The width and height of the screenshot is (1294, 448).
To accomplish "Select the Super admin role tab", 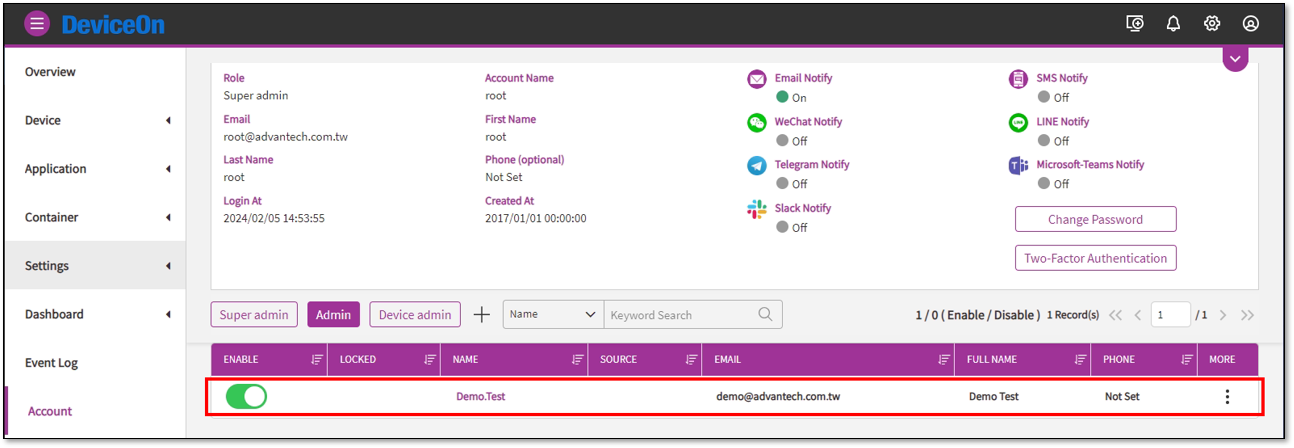I will [x=254, y=315].
